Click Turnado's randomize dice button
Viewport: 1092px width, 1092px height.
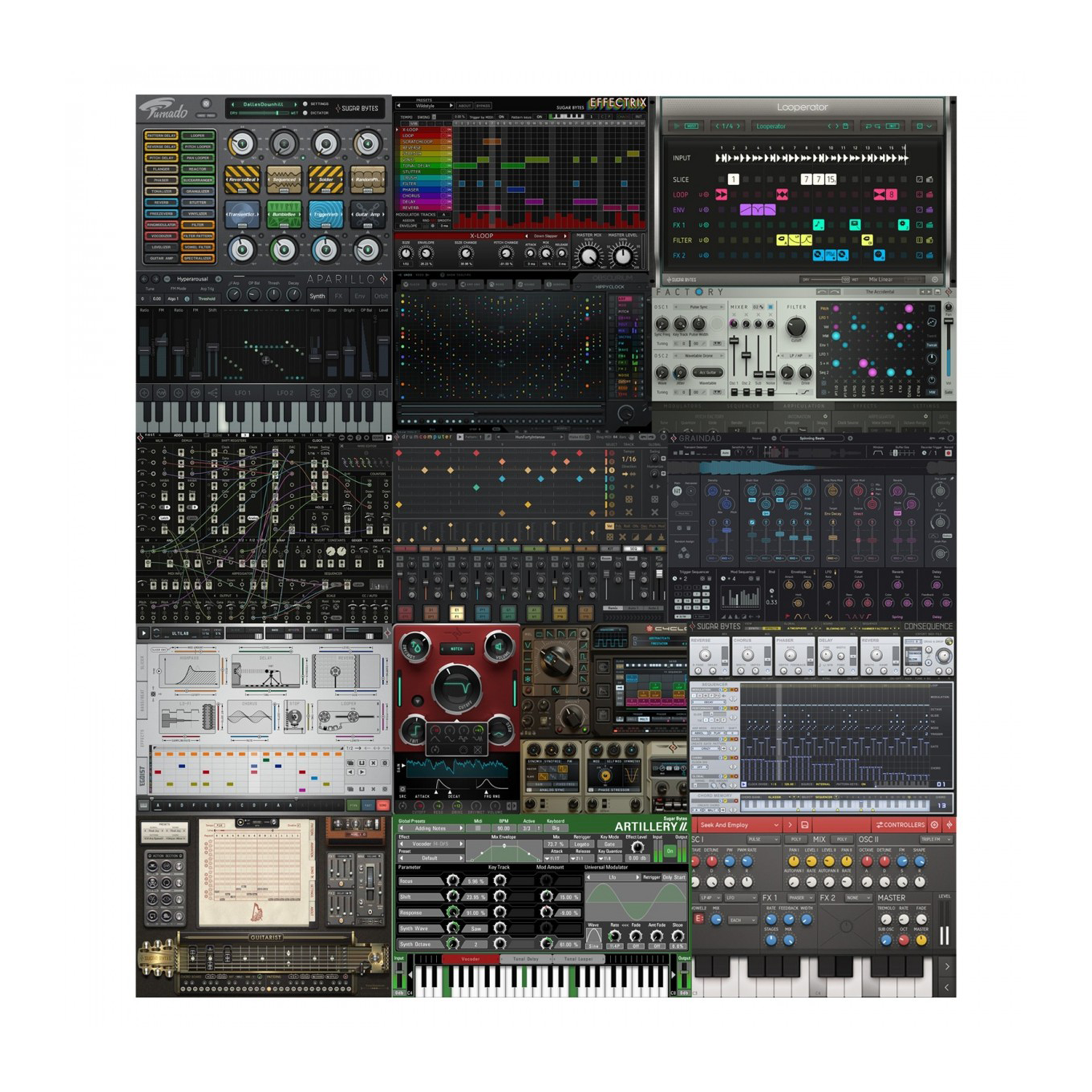206,104
